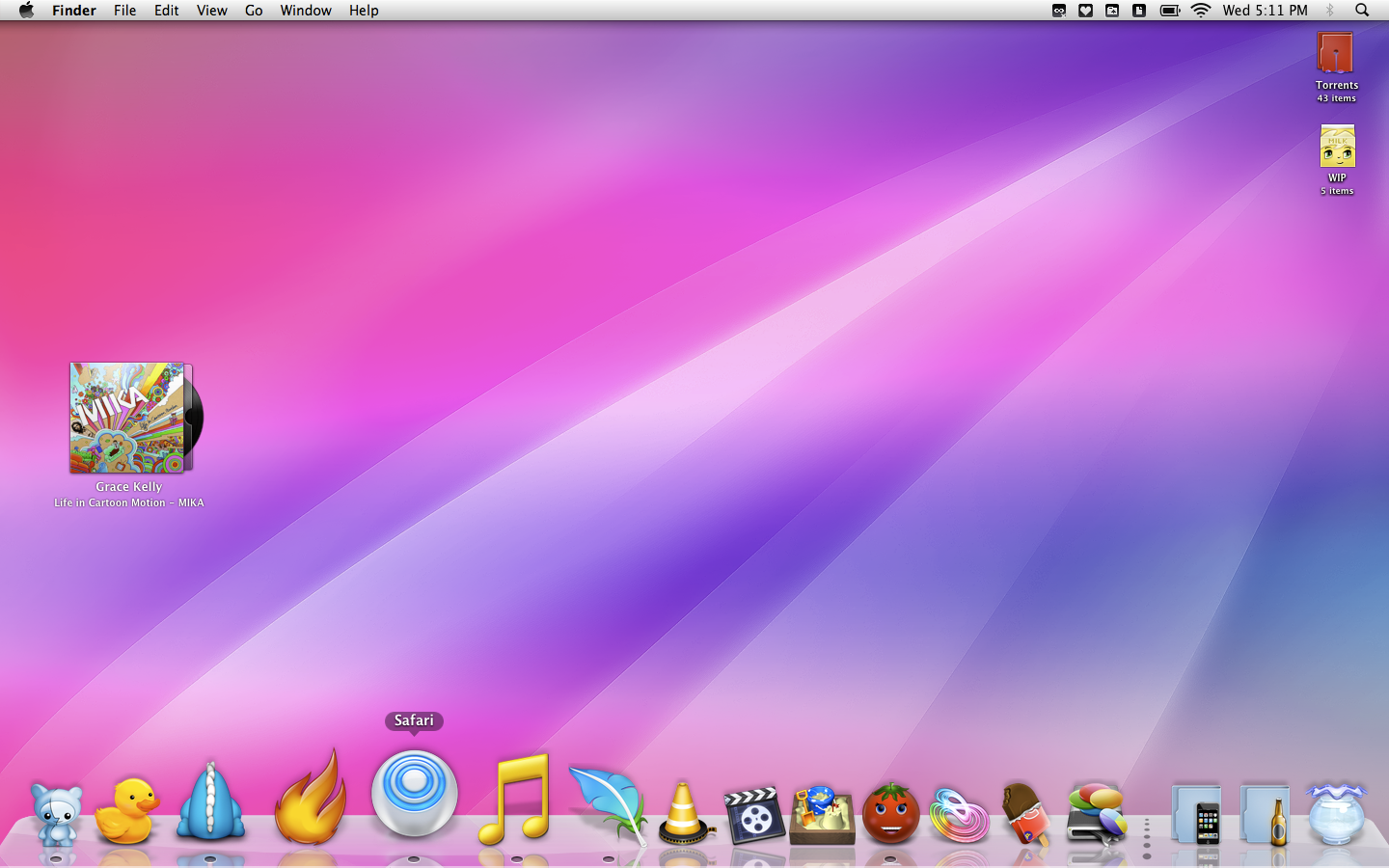The image size is (1389, 868).
Task: Open the File menu
Action: [124, 11]
